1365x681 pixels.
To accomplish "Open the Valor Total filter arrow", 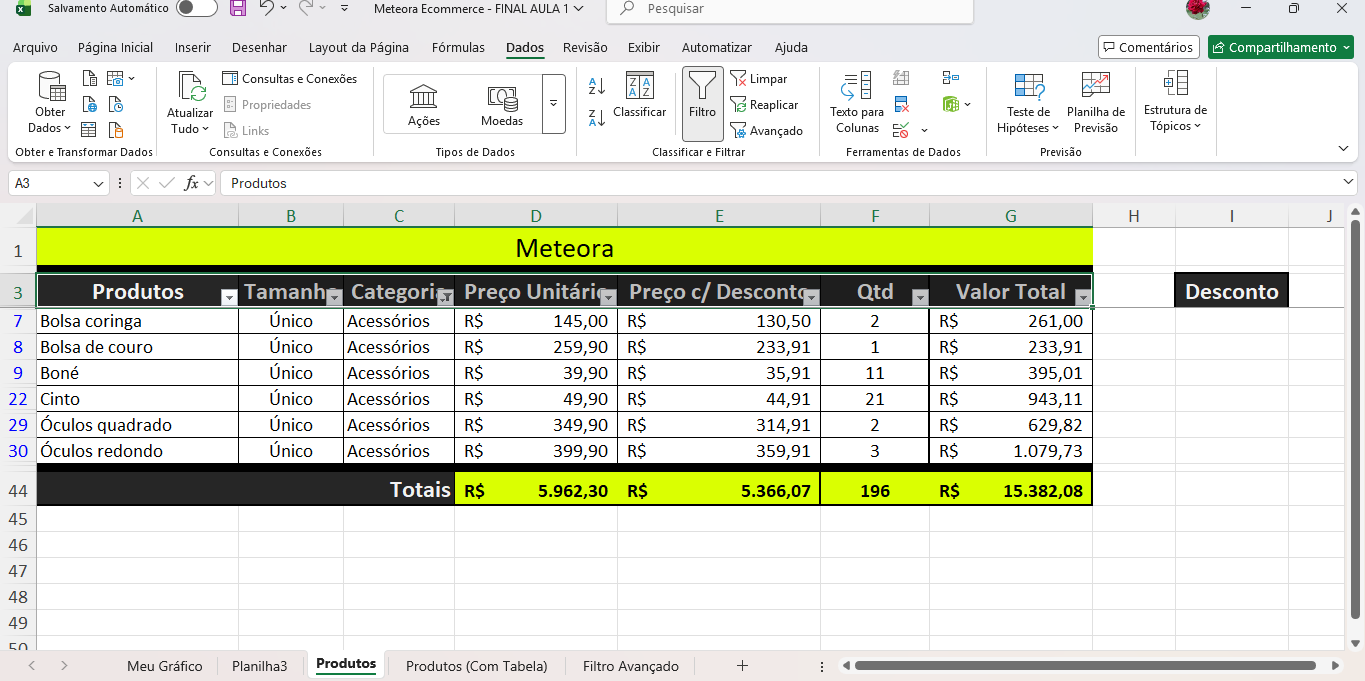I will [1082, 297].
